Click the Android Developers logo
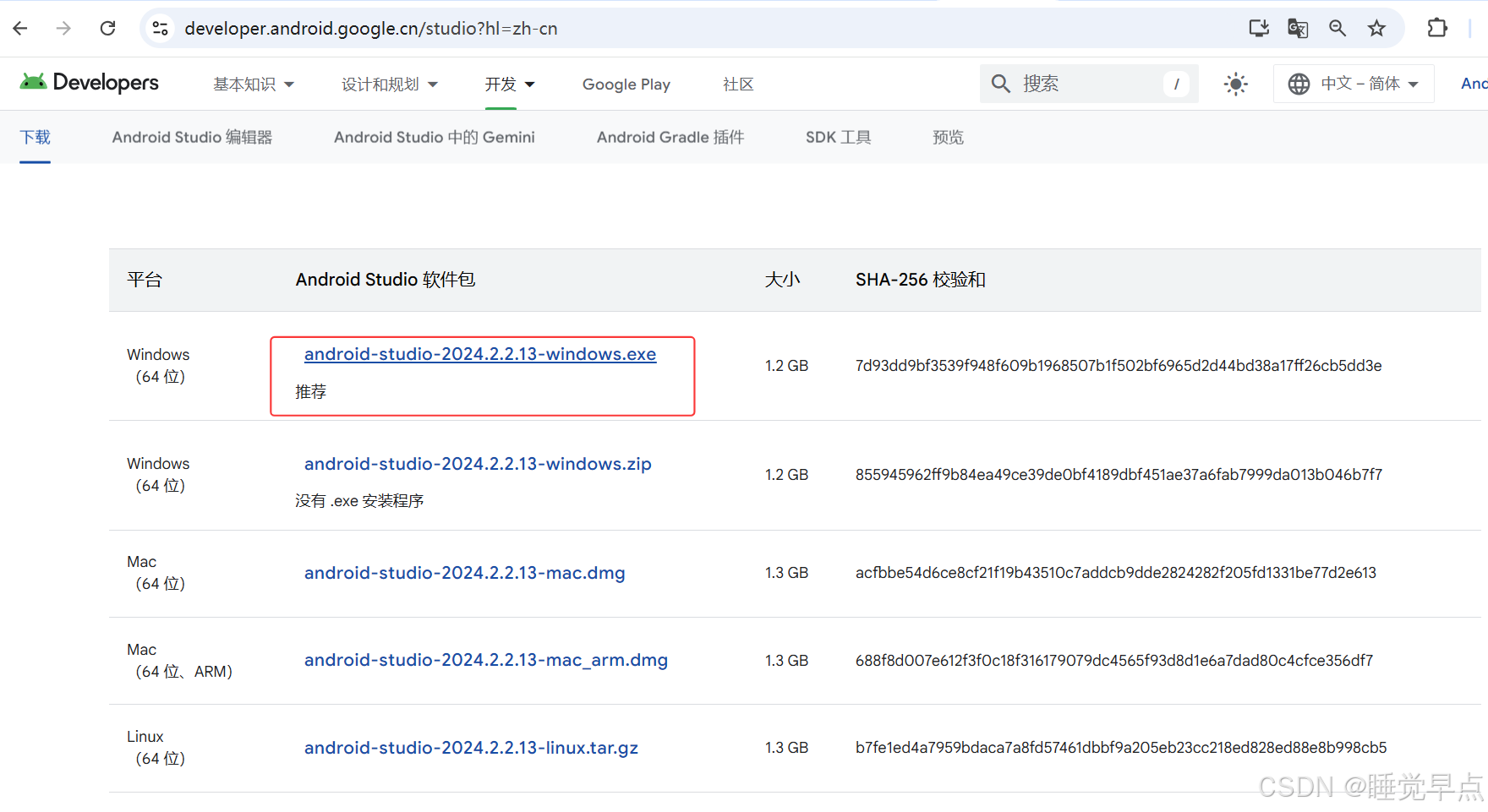This screenshot has height=812, width=1488. click(88, 82)
